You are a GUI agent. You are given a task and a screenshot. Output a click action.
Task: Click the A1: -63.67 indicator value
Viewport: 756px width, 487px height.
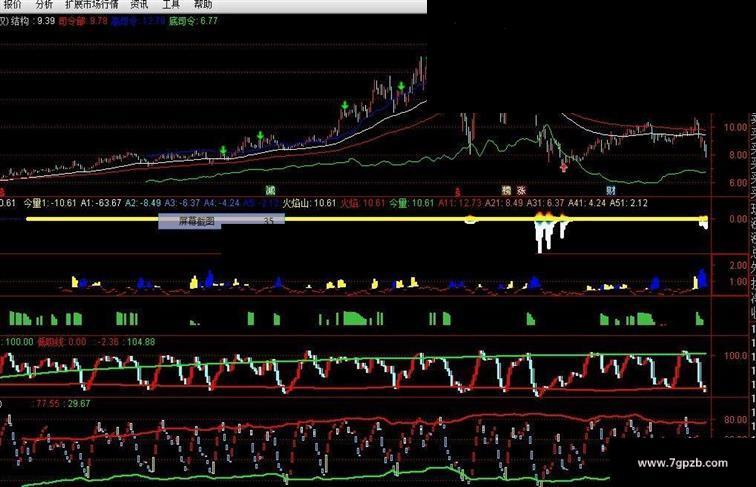pyautogui.click(x=101, y=203)
